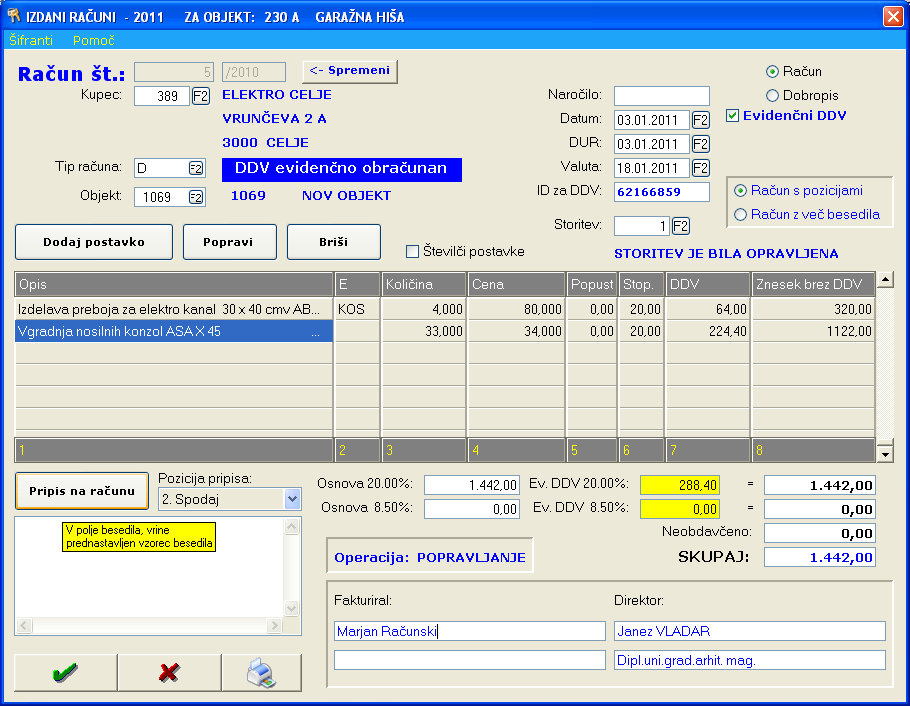Open the F2 lookup next to Datum
910x706 pixels.
[700, 120]
